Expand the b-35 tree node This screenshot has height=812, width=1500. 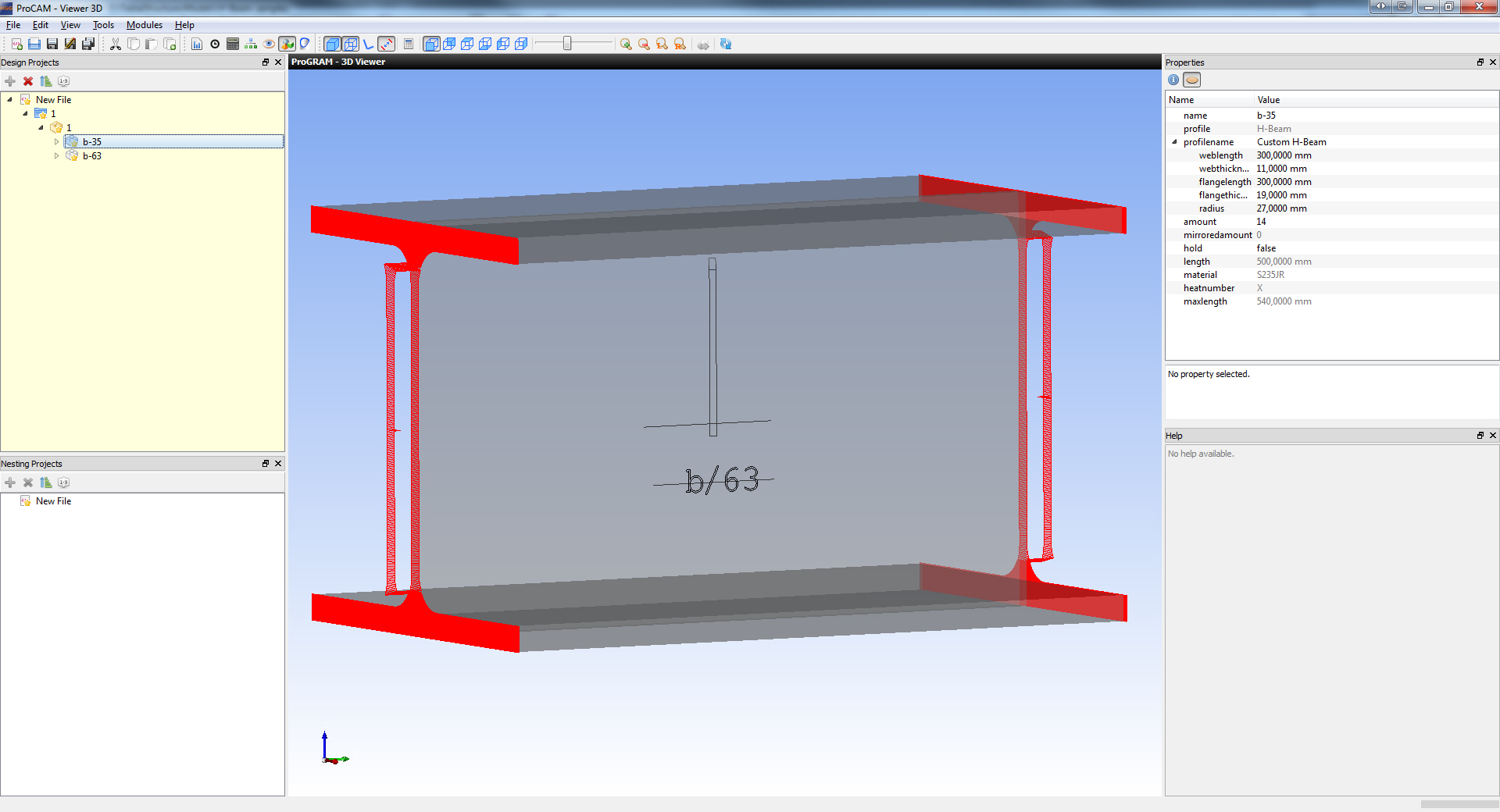[56, 142]
